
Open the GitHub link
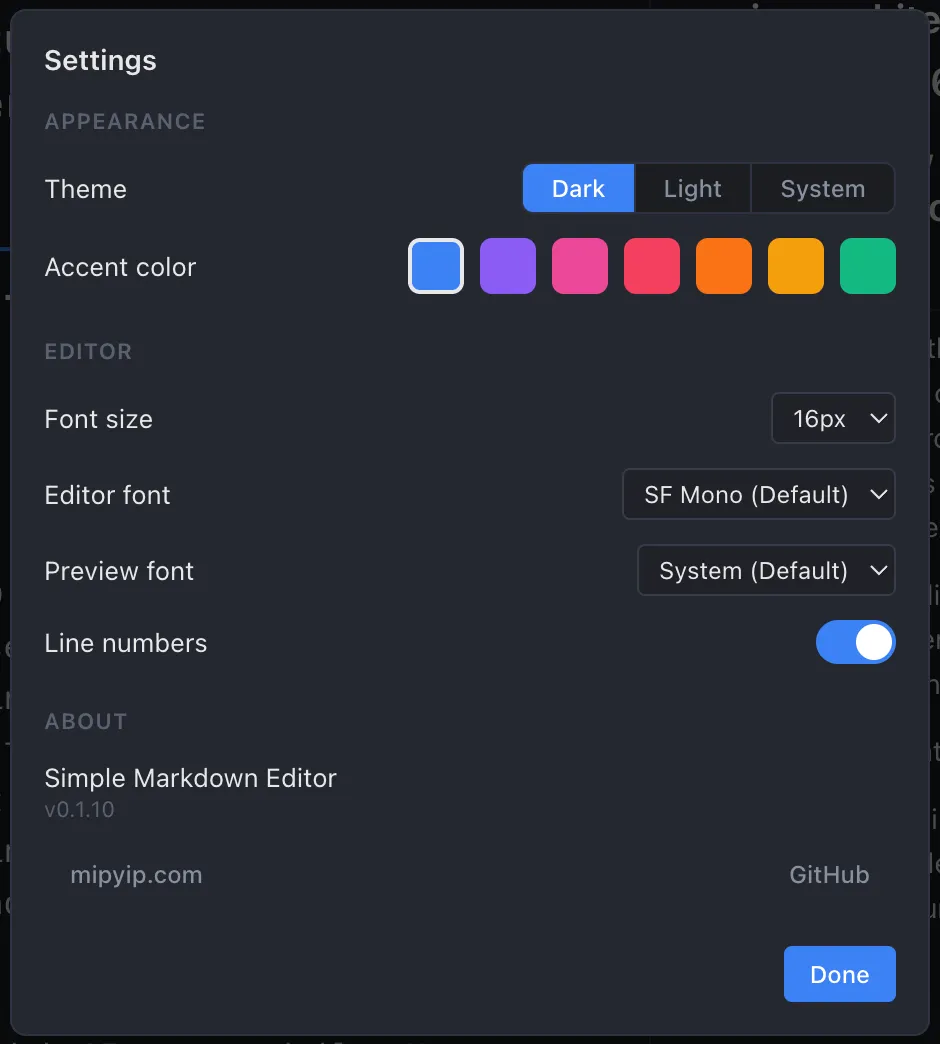829,874
